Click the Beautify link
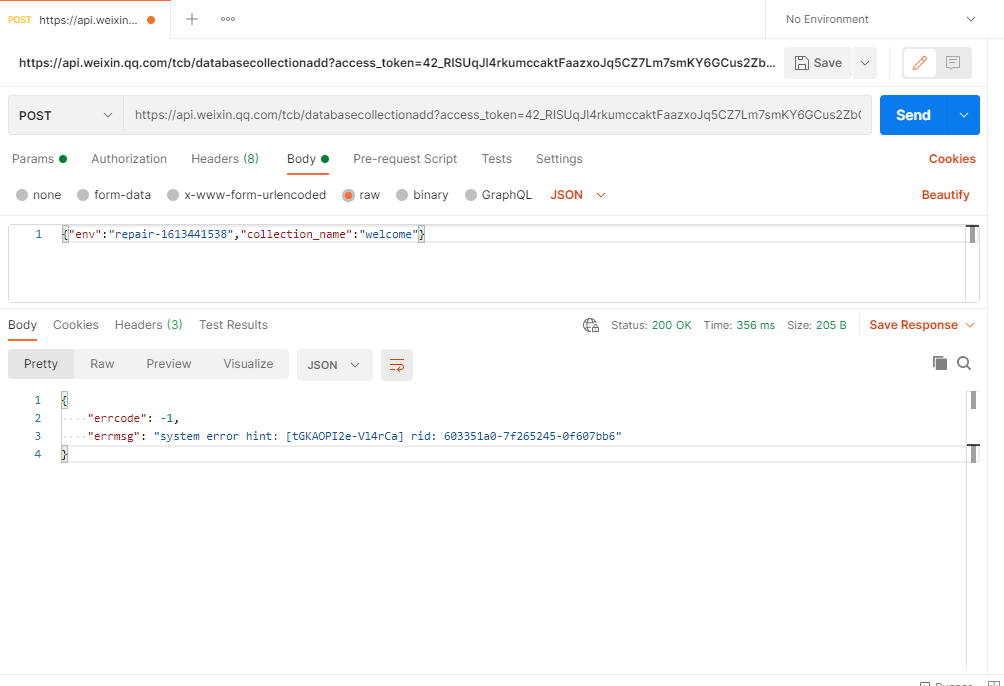 pyautogui.click(x=945, y=195)
